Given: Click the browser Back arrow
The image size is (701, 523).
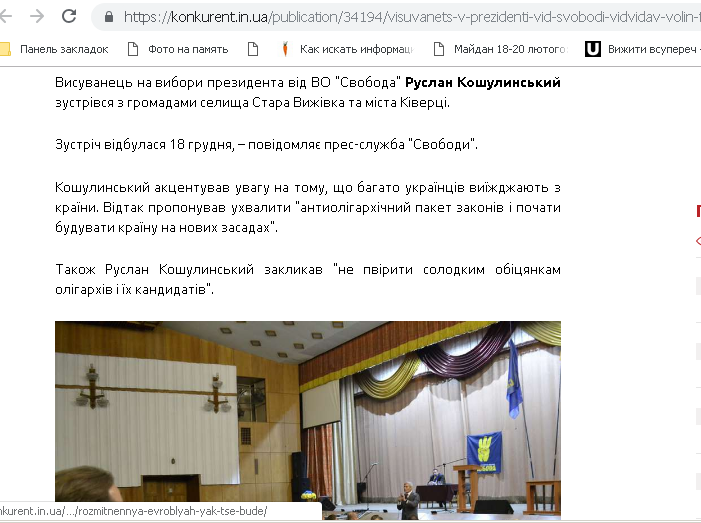Looking at the screenshot, I should (x=5, y=17).
